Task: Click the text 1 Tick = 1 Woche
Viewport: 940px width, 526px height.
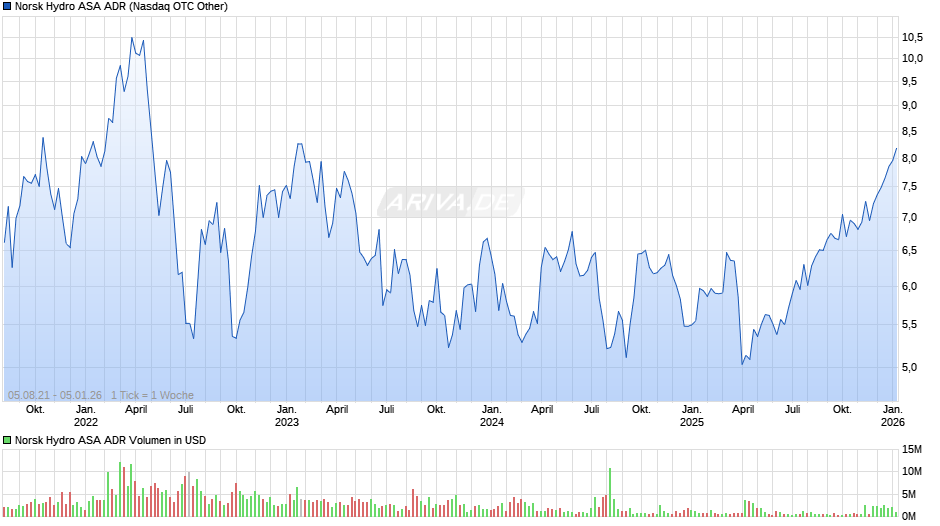Action: pos(152,395)
